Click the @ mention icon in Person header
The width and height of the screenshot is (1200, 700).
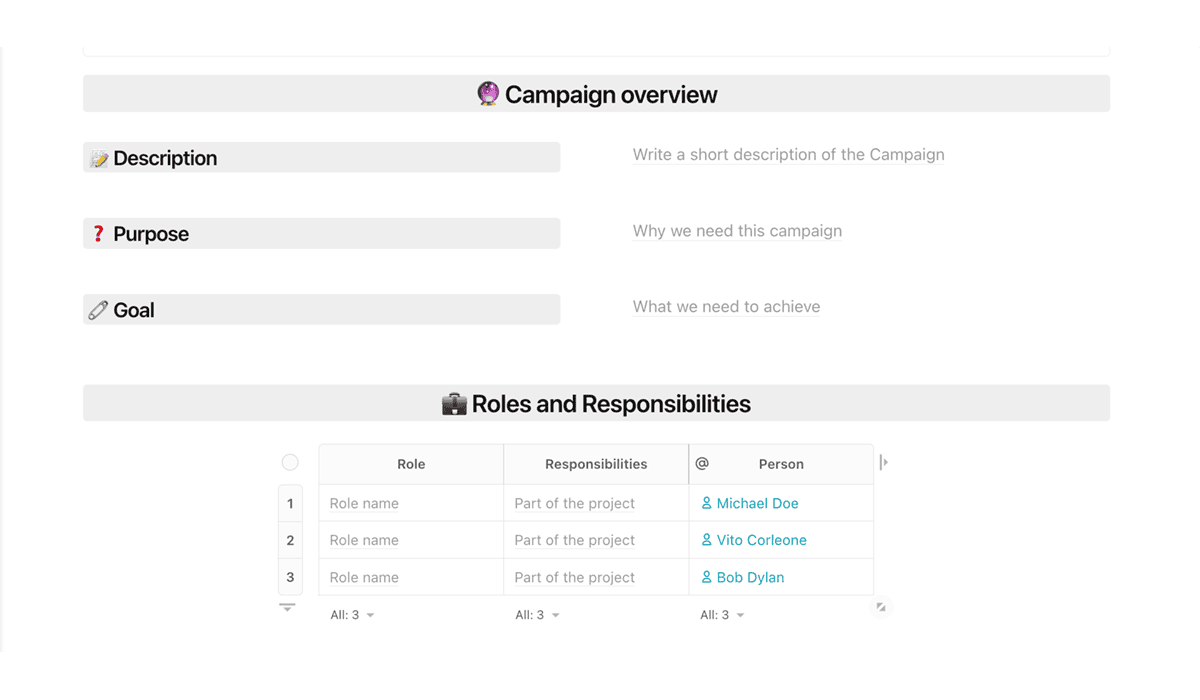(x=702, y=463)
